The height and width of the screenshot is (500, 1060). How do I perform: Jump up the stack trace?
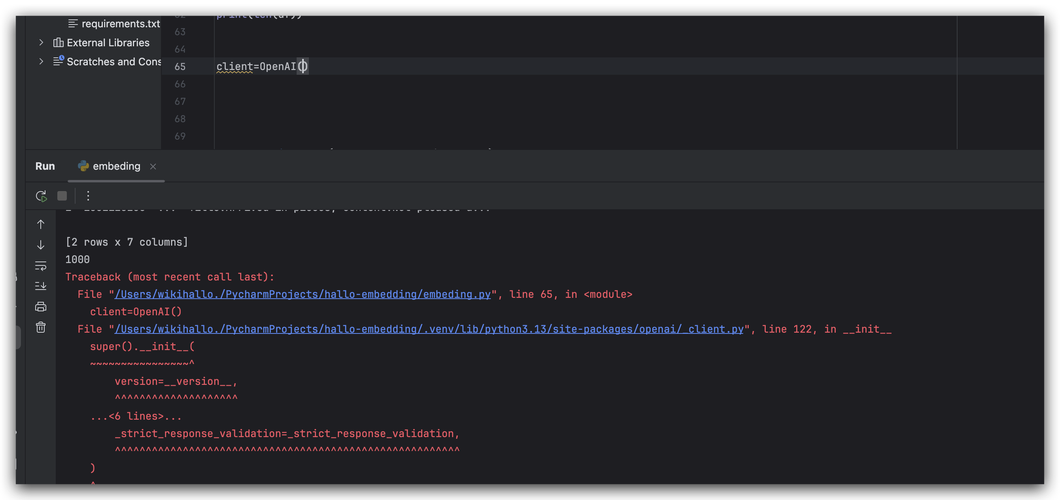click(41, 224)
